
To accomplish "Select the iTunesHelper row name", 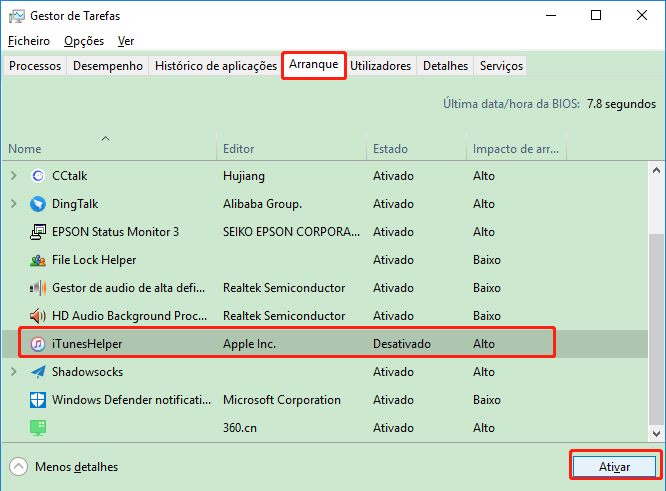I will tap(87, 344).
